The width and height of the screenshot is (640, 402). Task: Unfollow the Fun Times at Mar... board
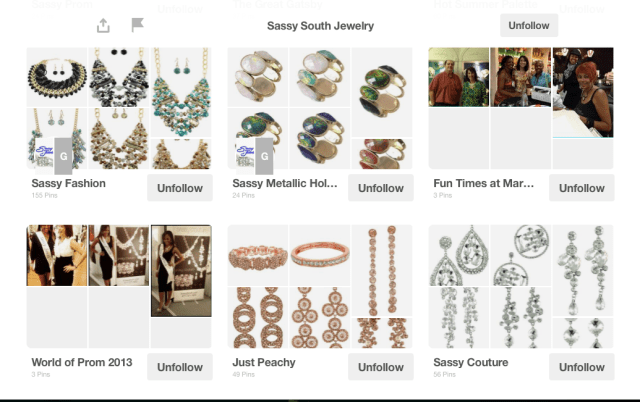582,188
